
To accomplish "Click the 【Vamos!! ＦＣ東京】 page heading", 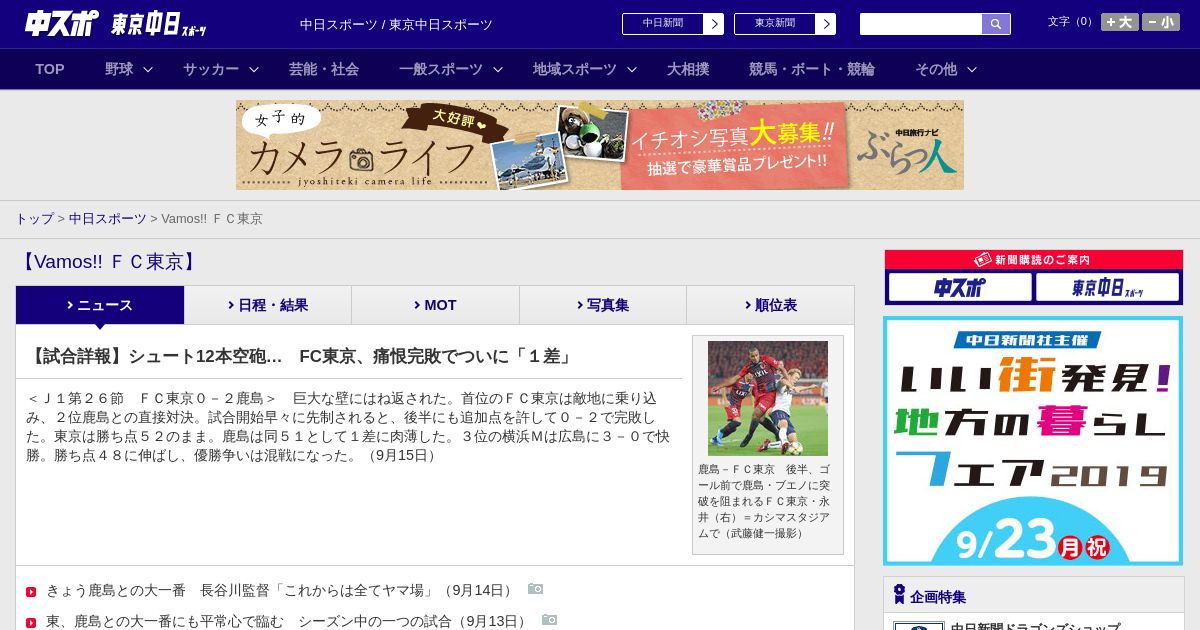I will point(109,262).
